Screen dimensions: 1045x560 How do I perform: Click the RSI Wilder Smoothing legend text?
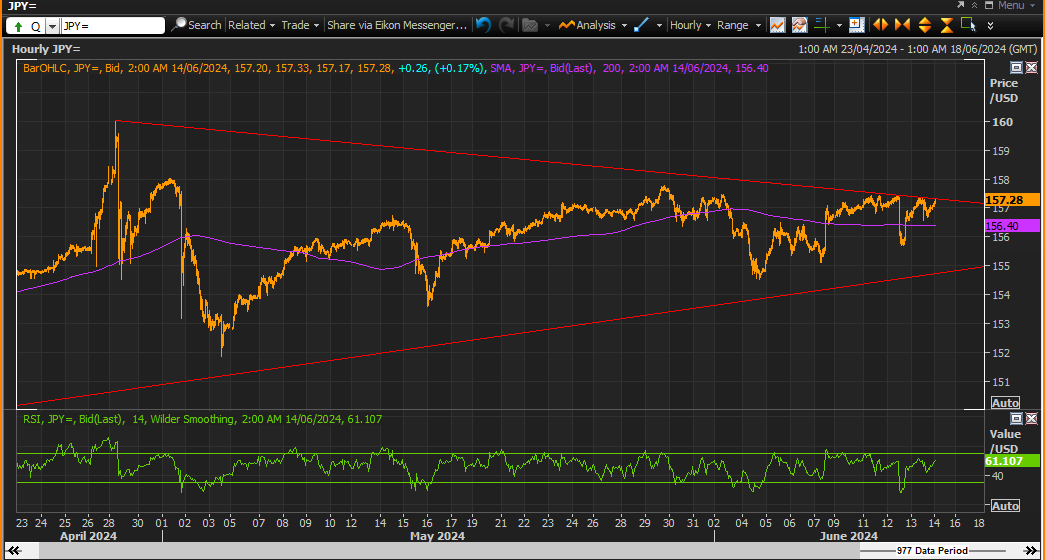[x=202, y=419]
